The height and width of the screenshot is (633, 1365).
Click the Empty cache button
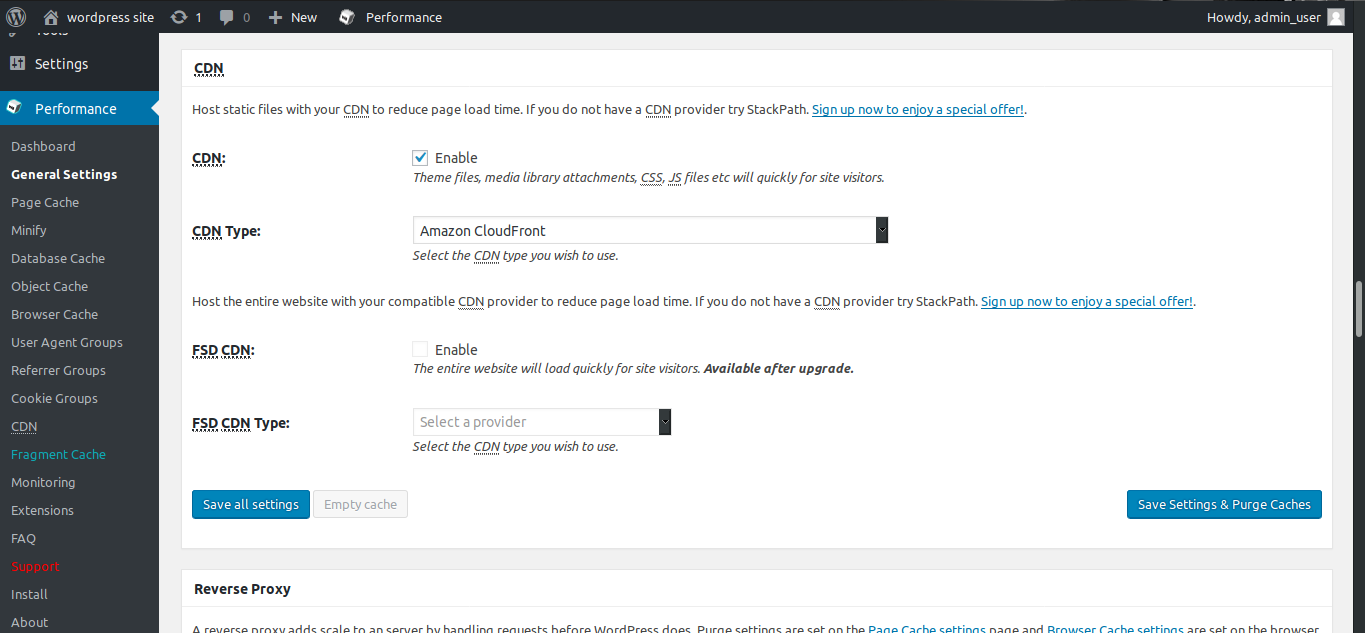pyautogui.click(x=360, y=505)
